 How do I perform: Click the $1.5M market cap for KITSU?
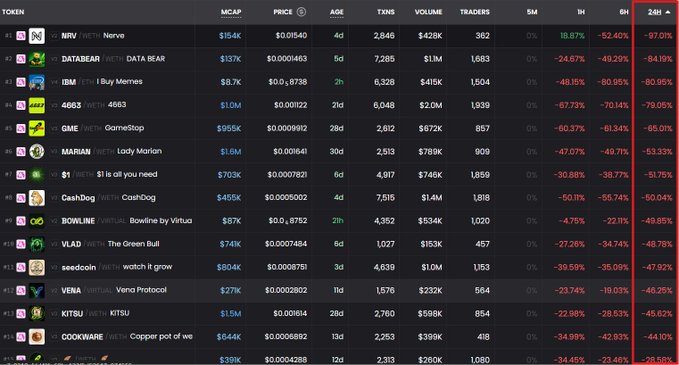pyautogui.click(x=230, y=314)
